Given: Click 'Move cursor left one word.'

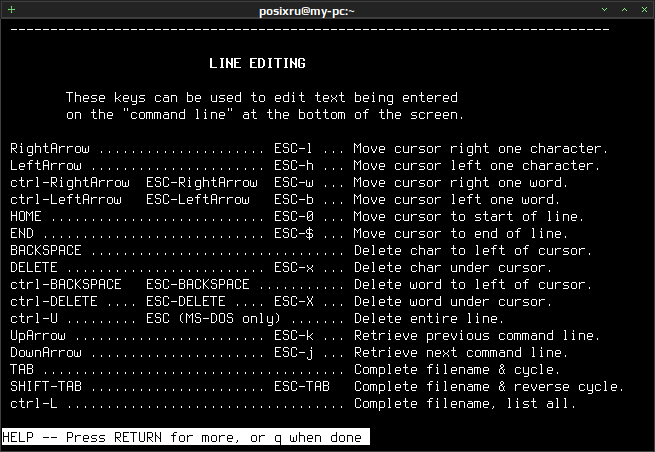Looking at the screenshot, I should click(x=456, y=199).
